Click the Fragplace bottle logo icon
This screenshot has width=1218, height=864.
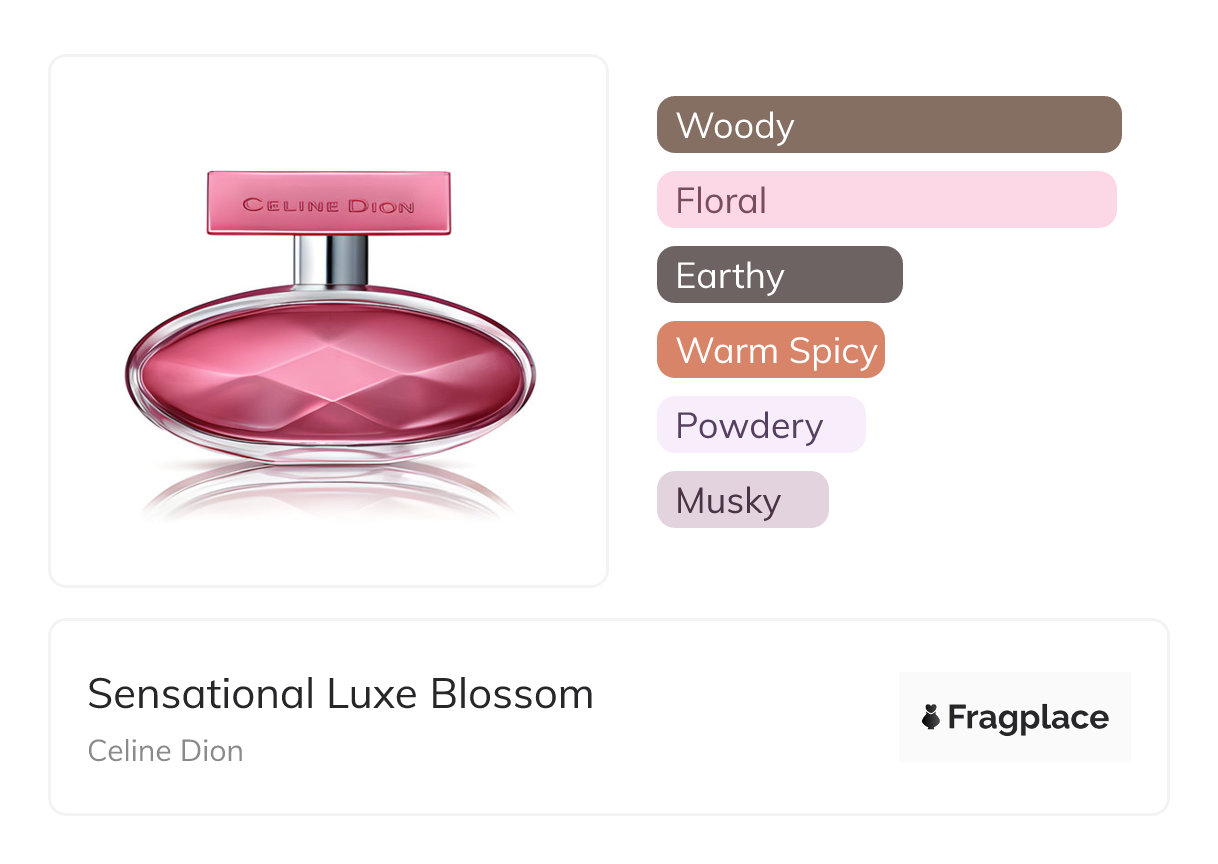931,717
